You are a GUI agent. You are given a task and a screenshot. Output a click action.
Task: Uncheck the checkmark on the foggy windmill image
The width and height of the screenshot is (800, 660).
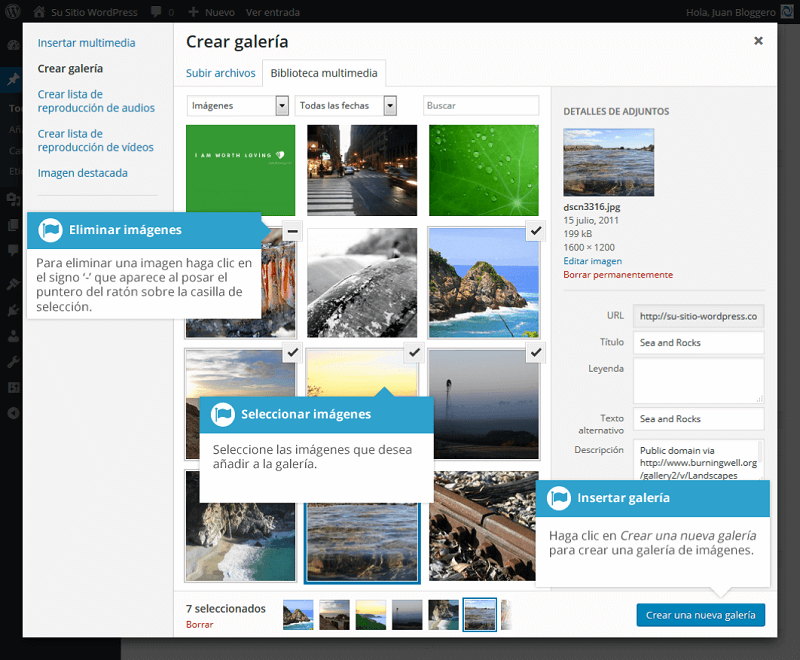click(536, 352)
